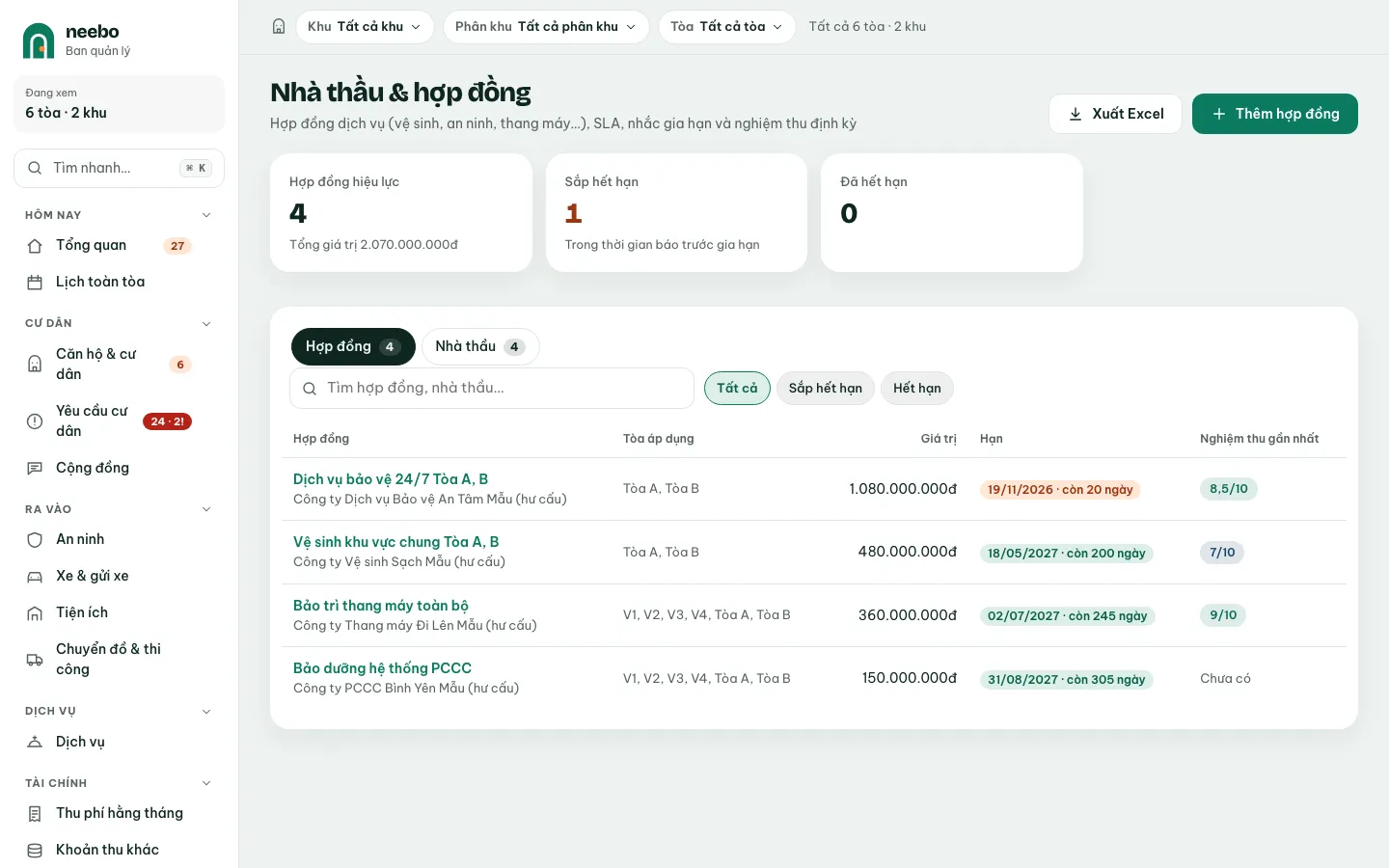1389x868 pixels.
Task: Click the building icon in top filter bar
Action: [279, 27]
